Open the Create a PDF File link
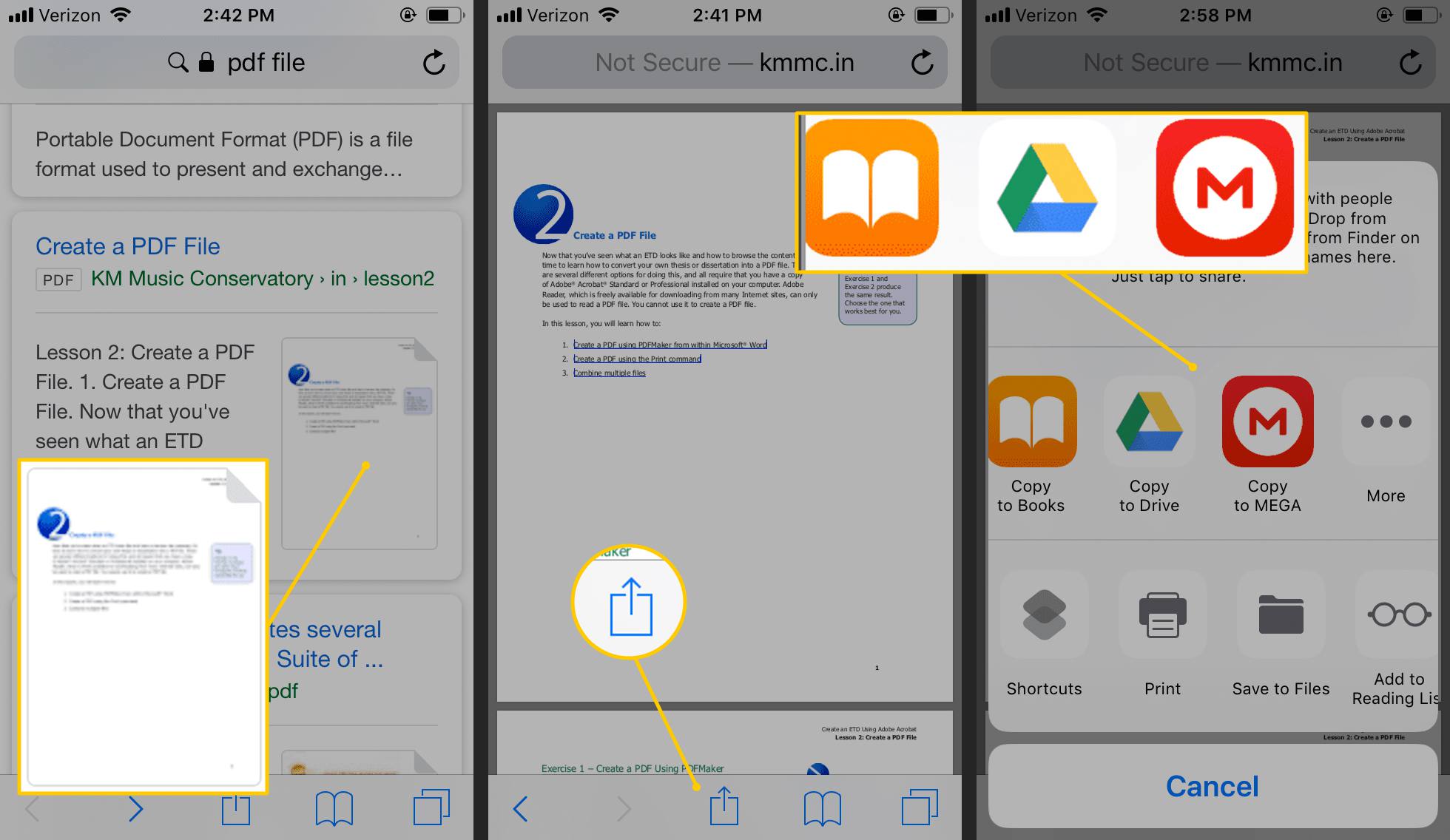The image size is (1450, 840). pyautogui.click(x=127, y=243)
